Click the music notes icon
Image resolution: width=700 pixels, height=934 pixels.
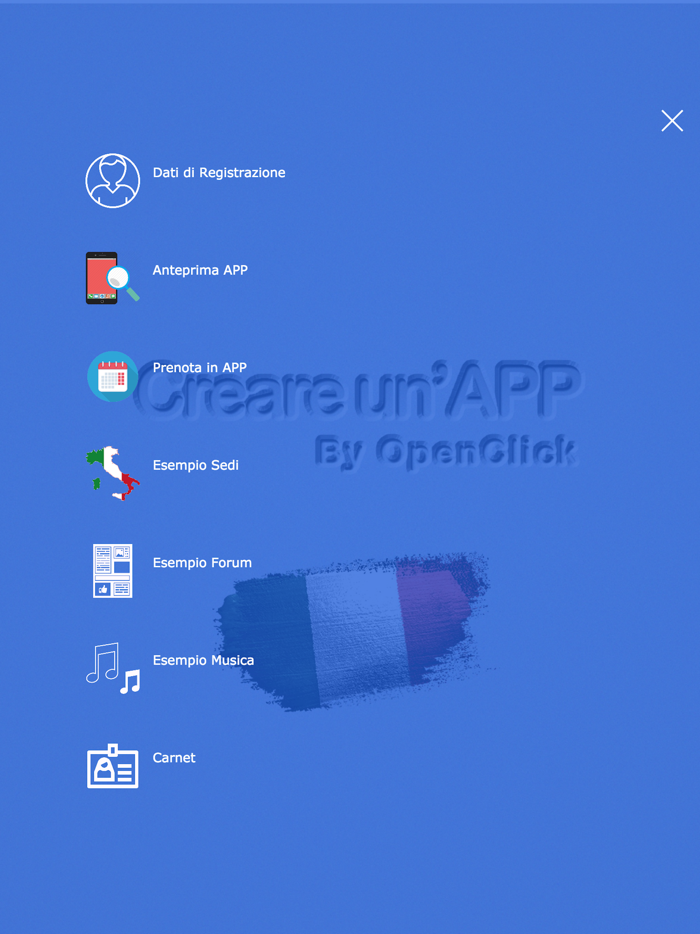(x=113, y=668)
